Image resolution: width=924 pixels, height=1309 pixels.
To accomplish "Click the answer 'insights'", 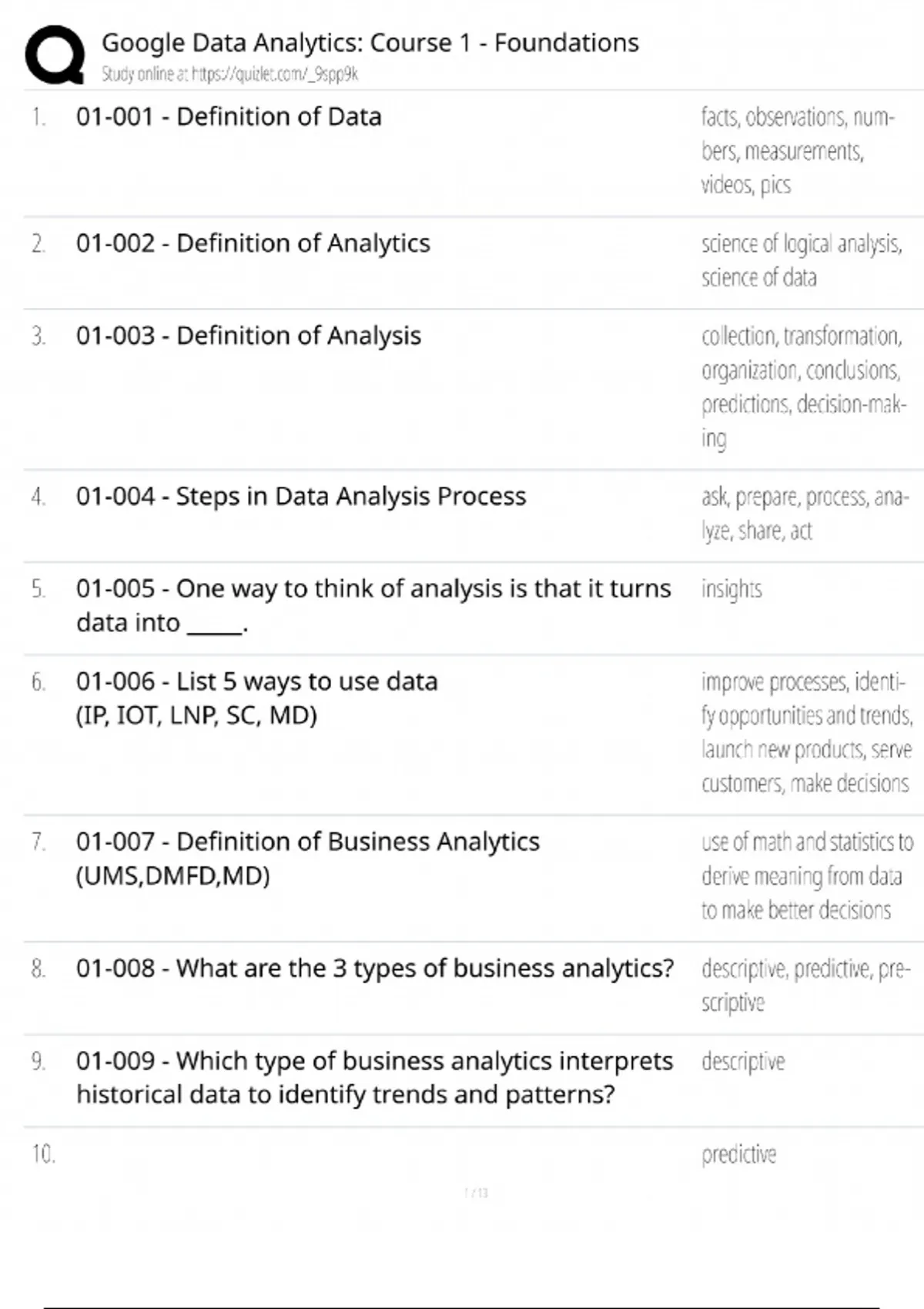I will pyautogui.click(x=731, y=589).
